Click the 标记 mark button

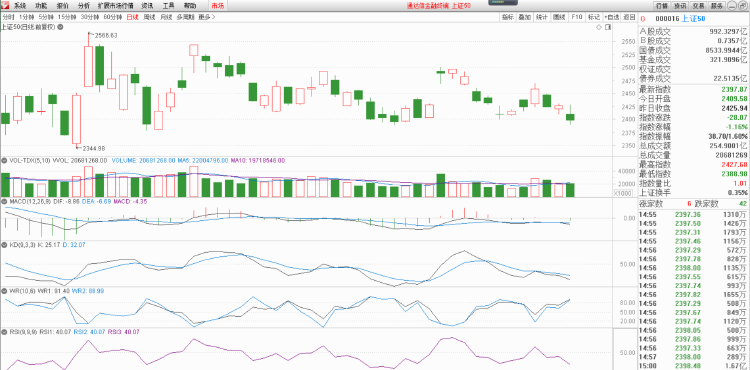594,17
